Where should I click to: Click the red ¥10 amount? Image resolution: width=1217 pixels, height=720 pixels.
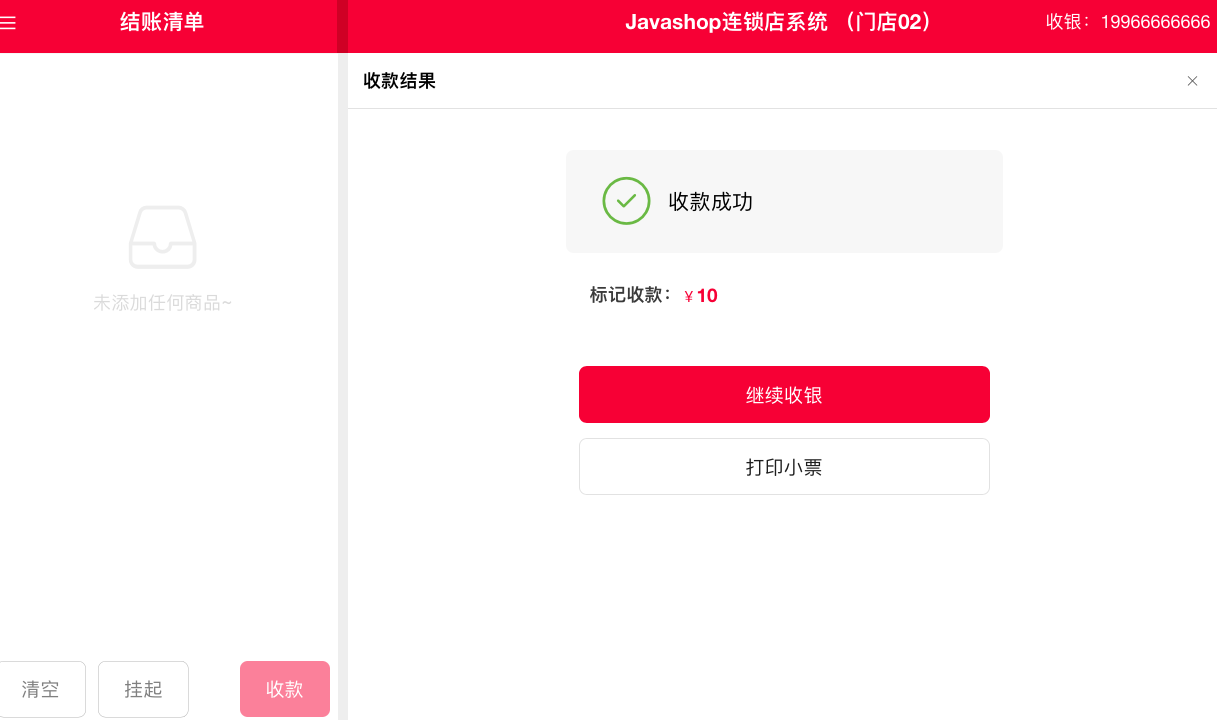click(701, 296)
